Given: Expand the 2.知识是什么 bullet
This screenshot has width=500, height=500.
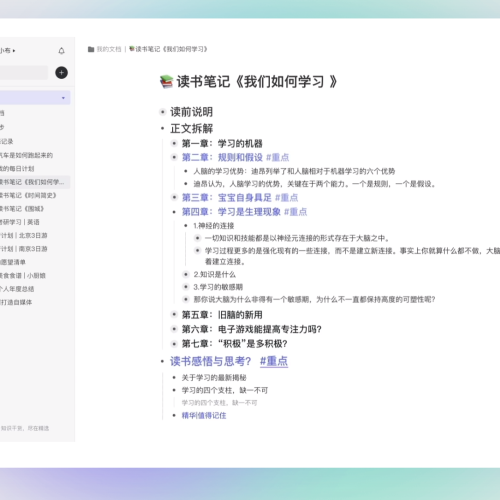Looking at the screenshot, I should 186,274.
